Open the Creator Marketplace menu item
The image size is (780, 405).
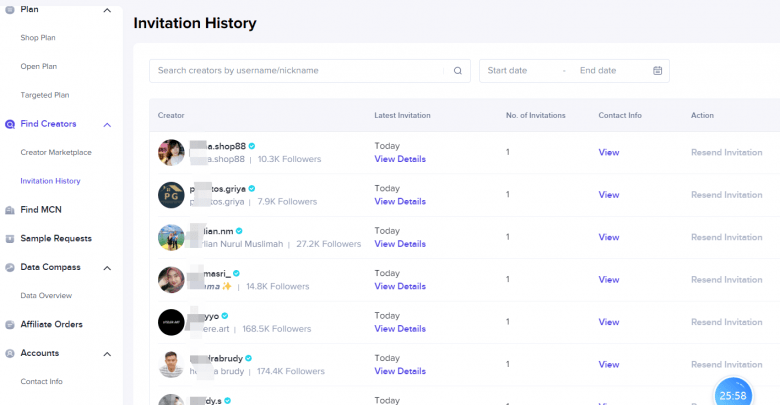(56, 152)
